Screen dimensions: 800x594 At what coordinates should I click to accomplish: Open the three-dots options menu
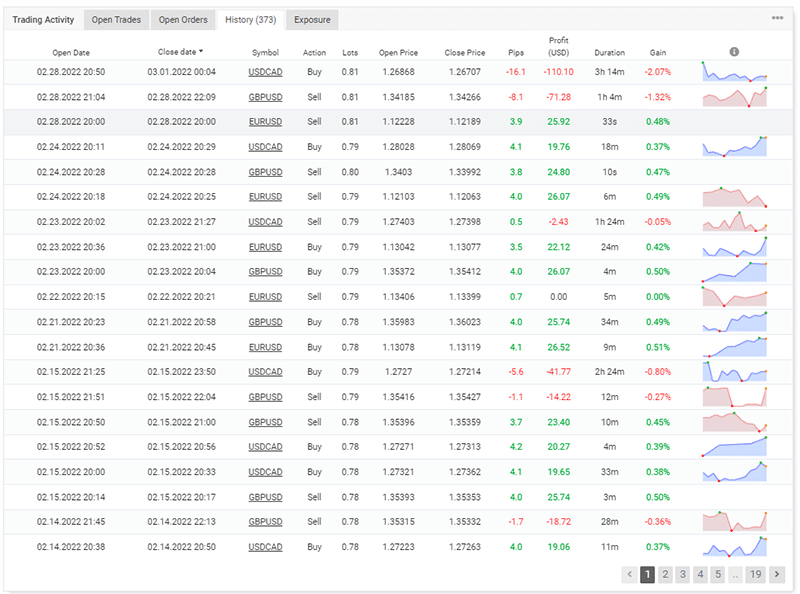[777, 18]
